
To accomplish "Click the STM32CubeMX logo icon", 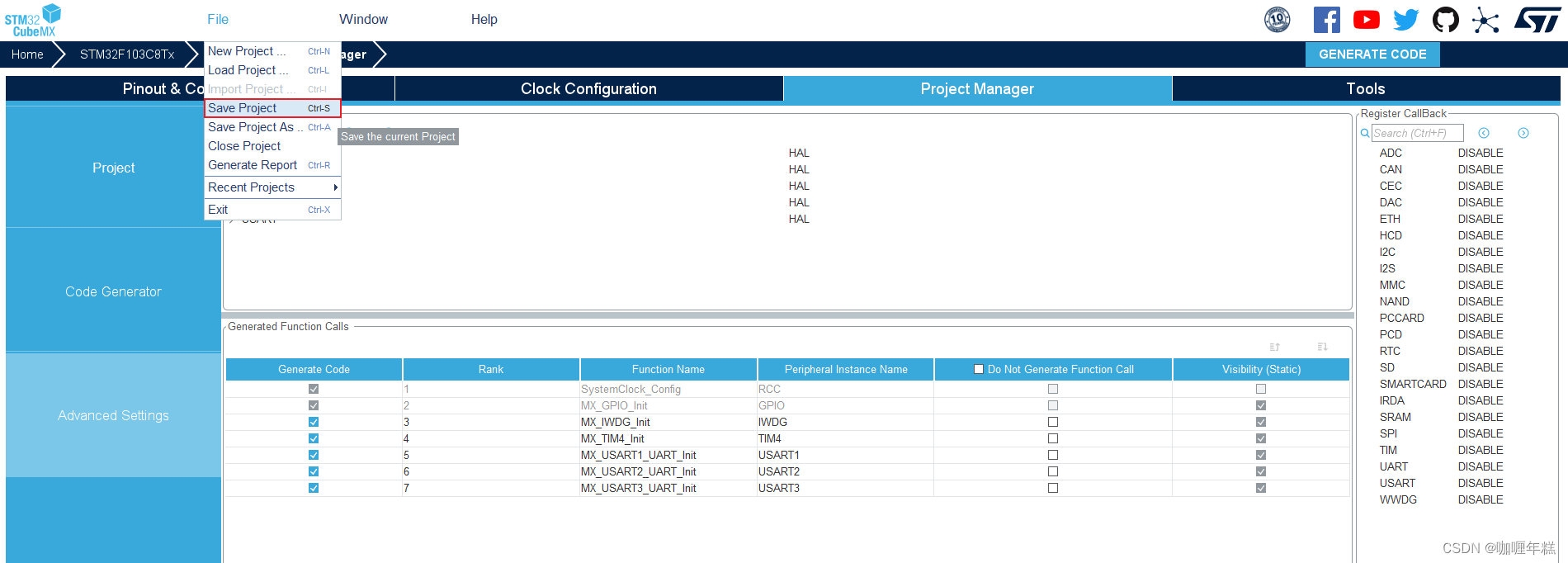I will [x=33, y=20].
